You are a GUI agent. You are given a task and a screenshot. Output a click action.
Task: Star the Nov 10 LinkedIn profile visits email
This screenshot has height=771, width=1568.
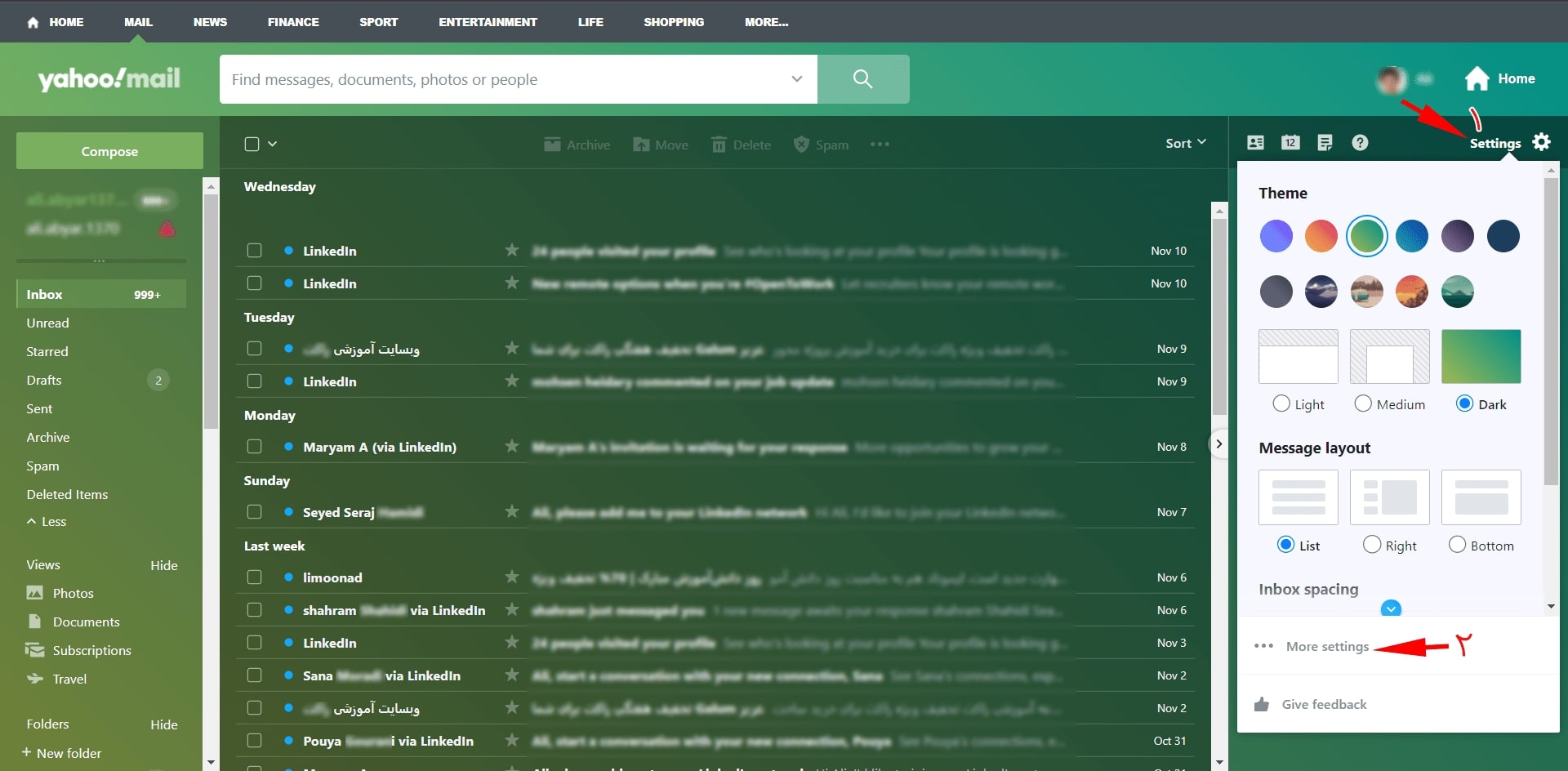[x=512, y=250]
